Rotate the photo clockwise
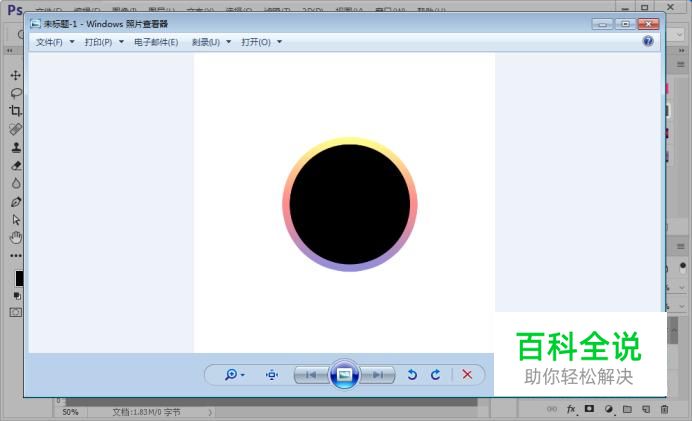 (x=436, y=375)
